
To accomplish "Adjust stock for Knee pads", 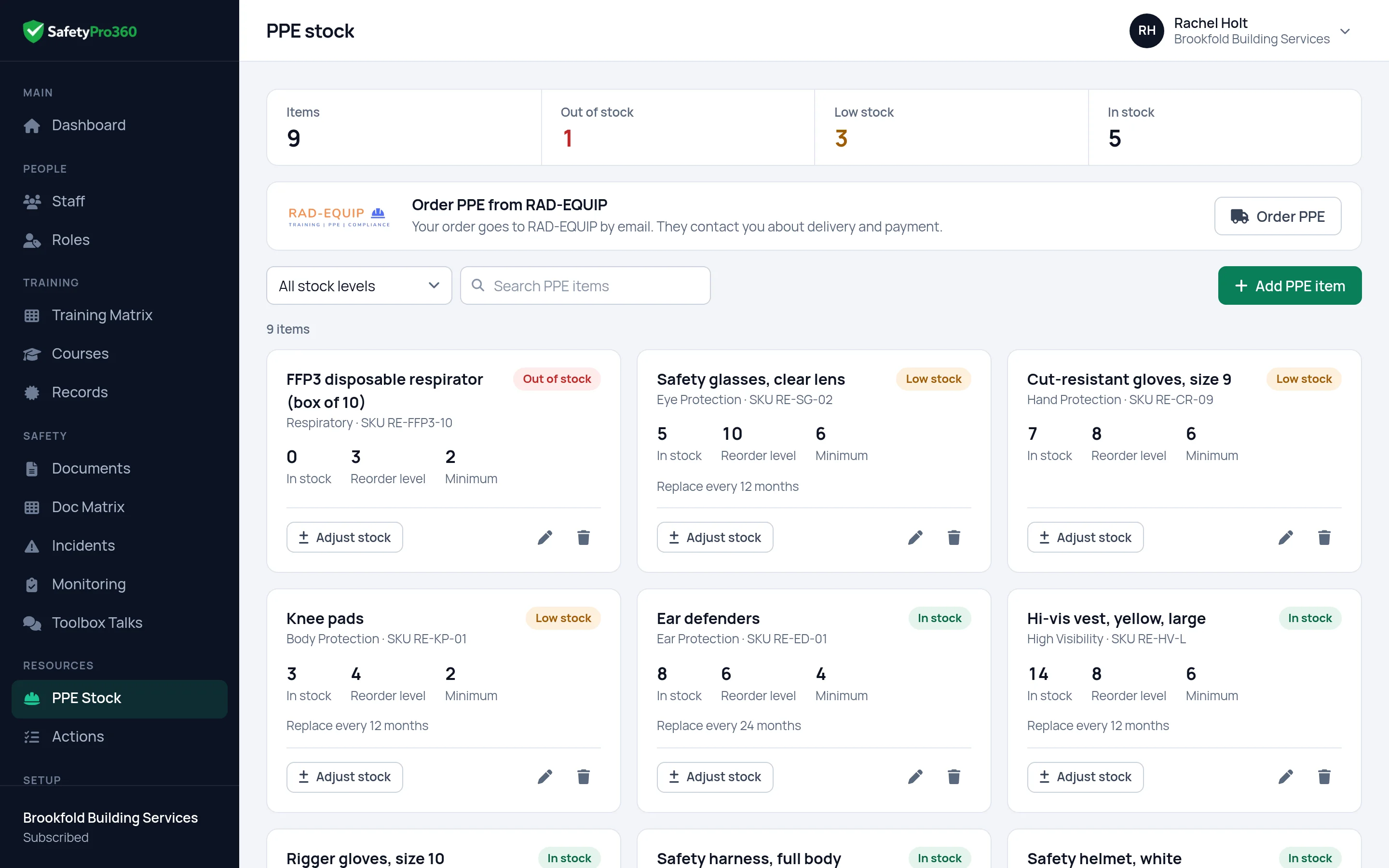I will (344, 777).
